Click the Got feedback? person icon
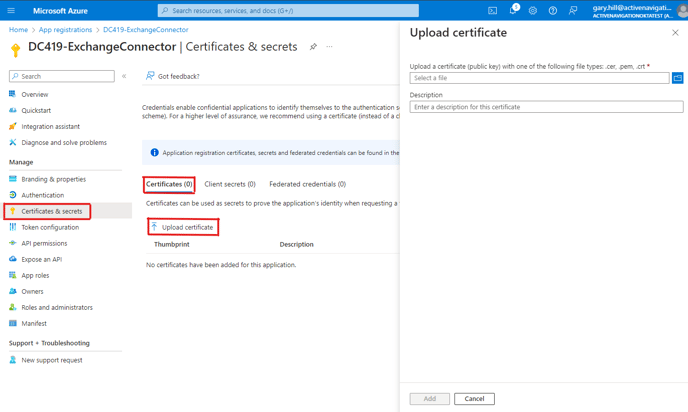 [x=150, y=76]
